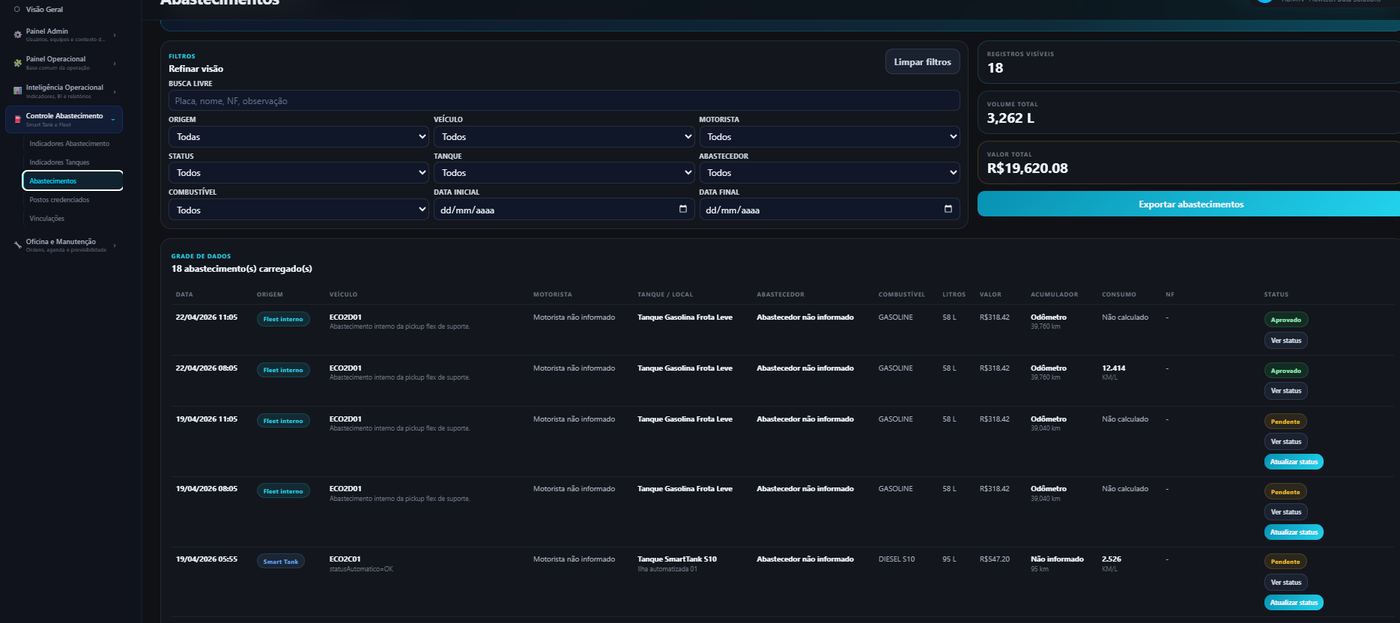This screenshot has width=1400, height=623.
Task: Open Indicadores Tanques submenu item
Action: coord(59,162)
